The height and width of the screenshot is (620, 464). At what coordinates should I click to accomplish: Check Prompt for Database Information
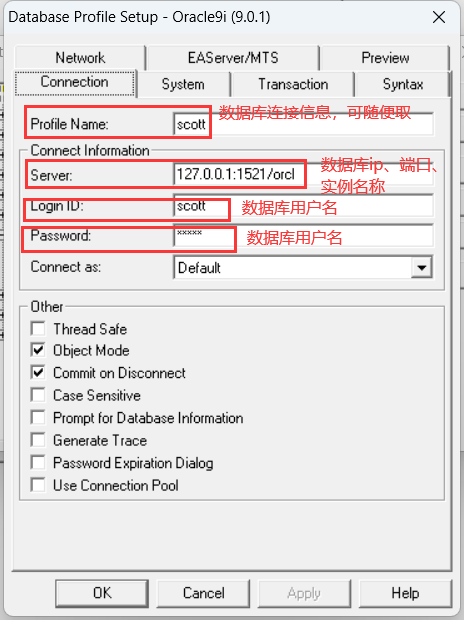point(38,418)
